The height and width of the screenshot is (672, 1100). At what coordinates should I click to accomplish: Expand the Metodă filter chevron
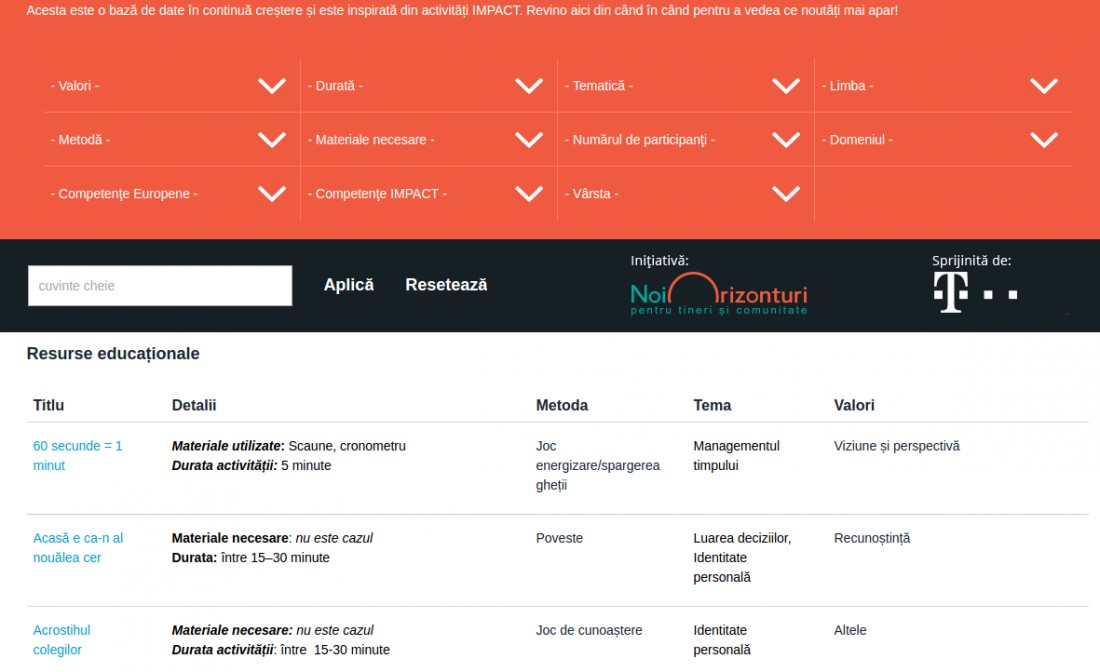[271, 140]
